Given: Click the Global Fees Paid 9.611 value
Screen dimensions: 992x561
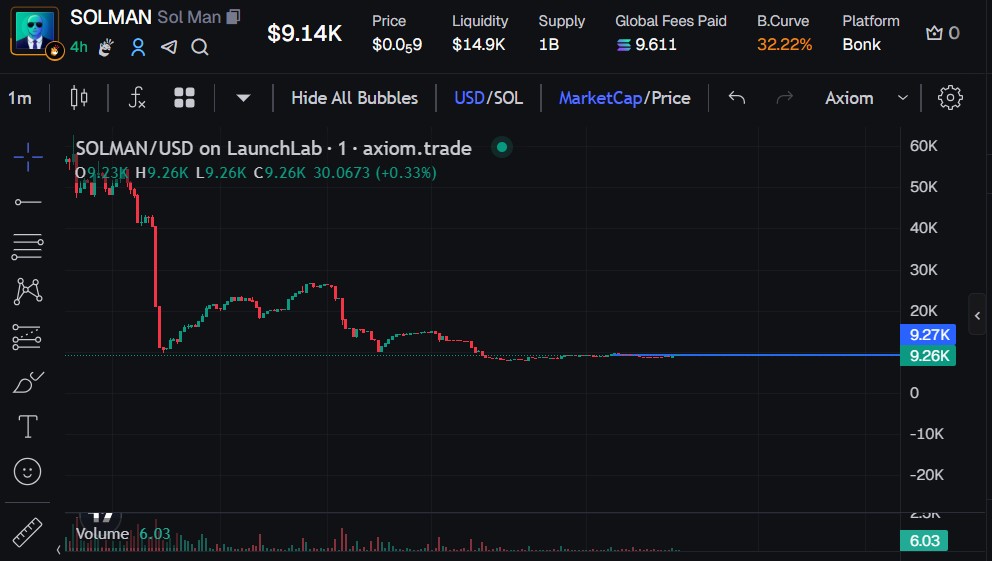Looking at the screenshot, I should pyautogui.click(x=647, y=45).
